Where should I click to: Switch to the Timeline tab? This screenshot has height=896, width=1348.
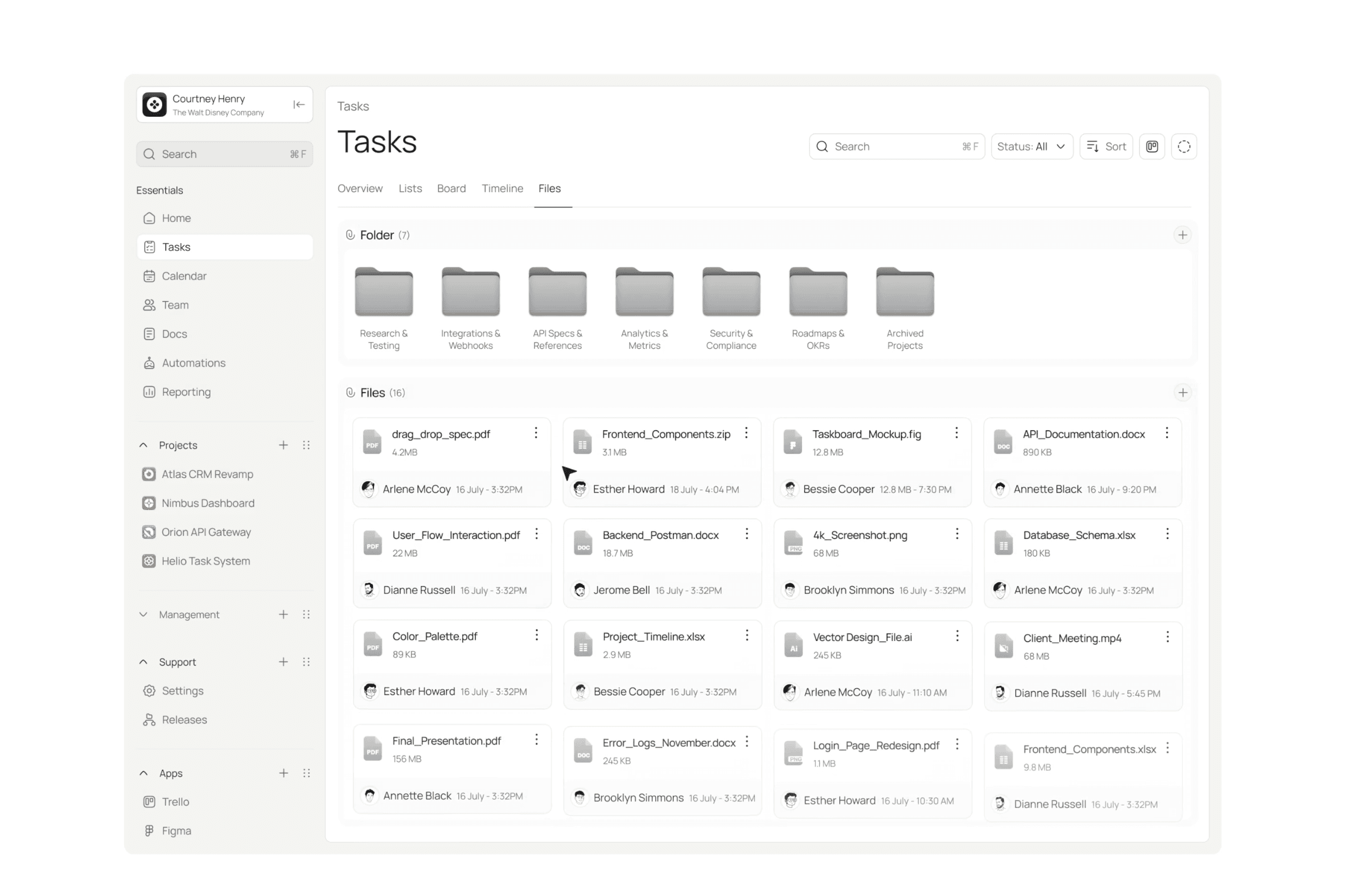coord(502,188)
